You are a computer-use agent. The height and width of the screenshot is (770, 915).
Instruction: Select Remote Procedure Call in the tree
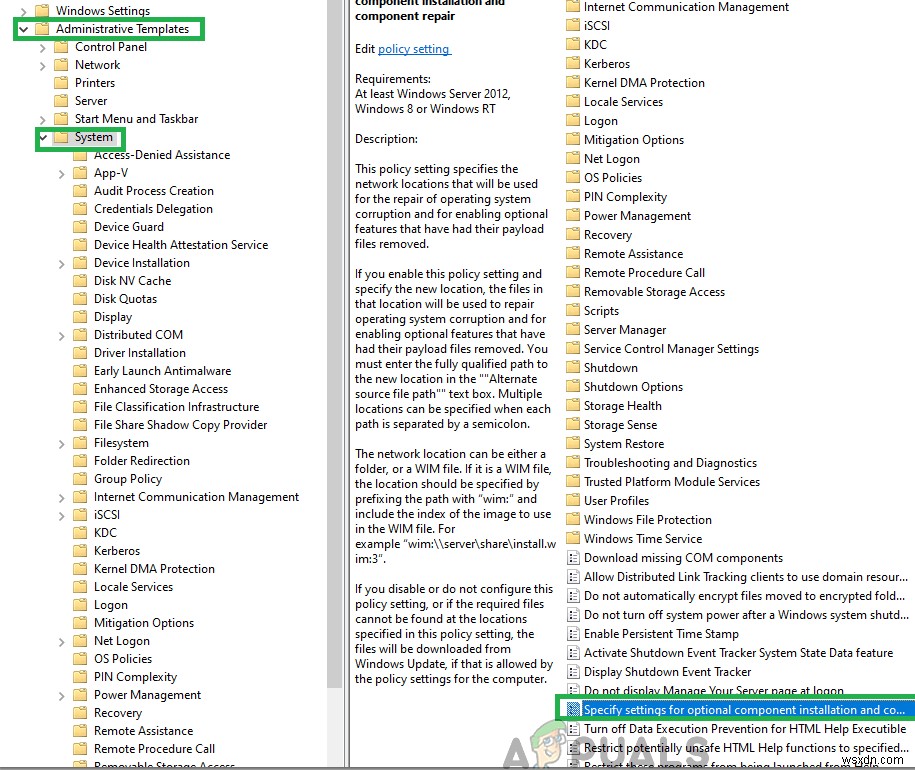154,749
